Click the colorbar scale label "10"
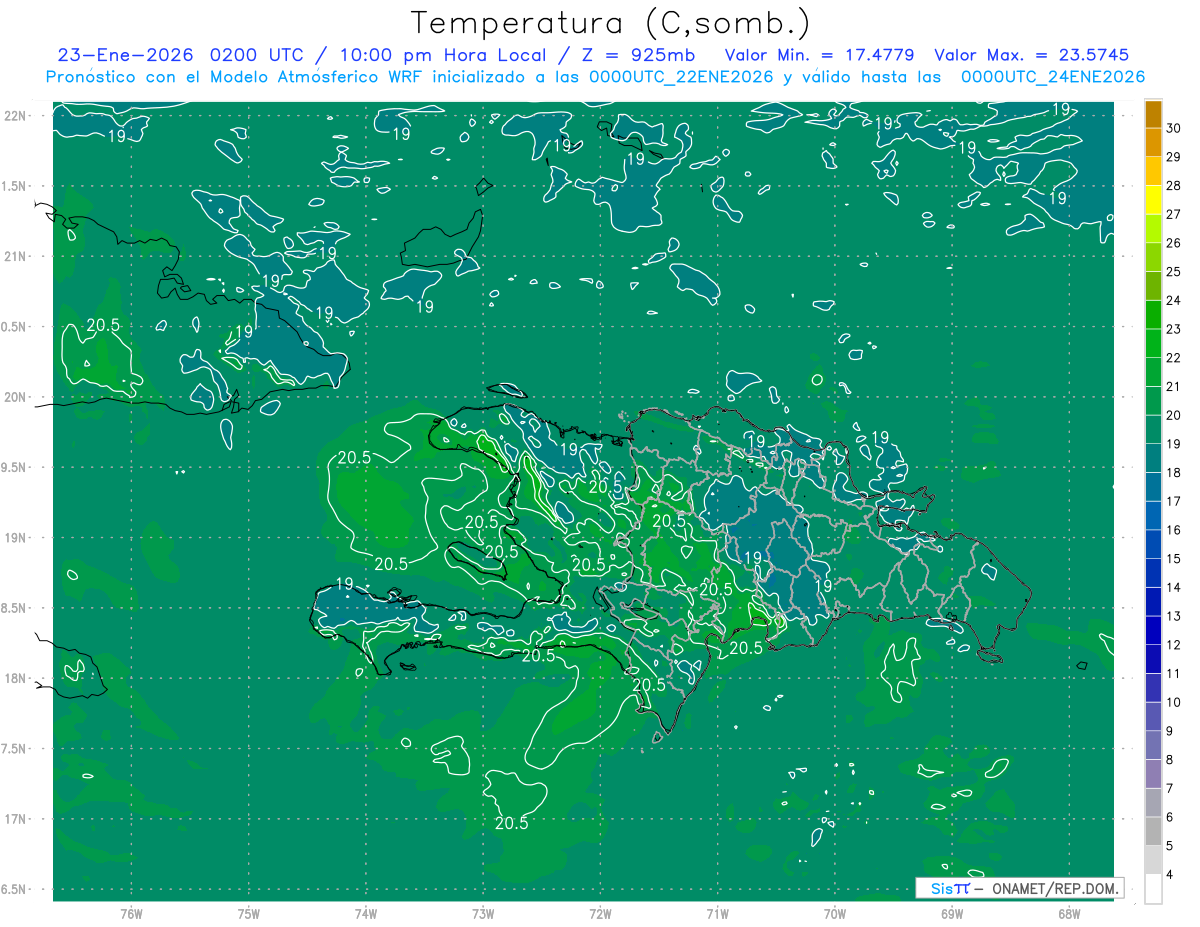Screen dimensions: 1200x927 tap(1174, 702)
